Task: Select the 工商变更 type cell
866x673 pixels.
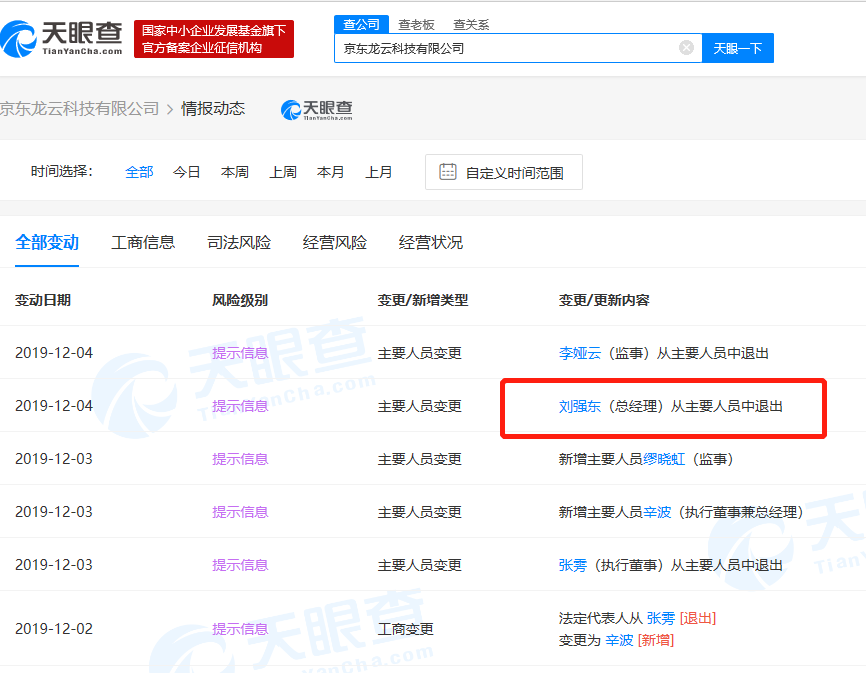Action: pyautogui.click(x=406, y=629)
